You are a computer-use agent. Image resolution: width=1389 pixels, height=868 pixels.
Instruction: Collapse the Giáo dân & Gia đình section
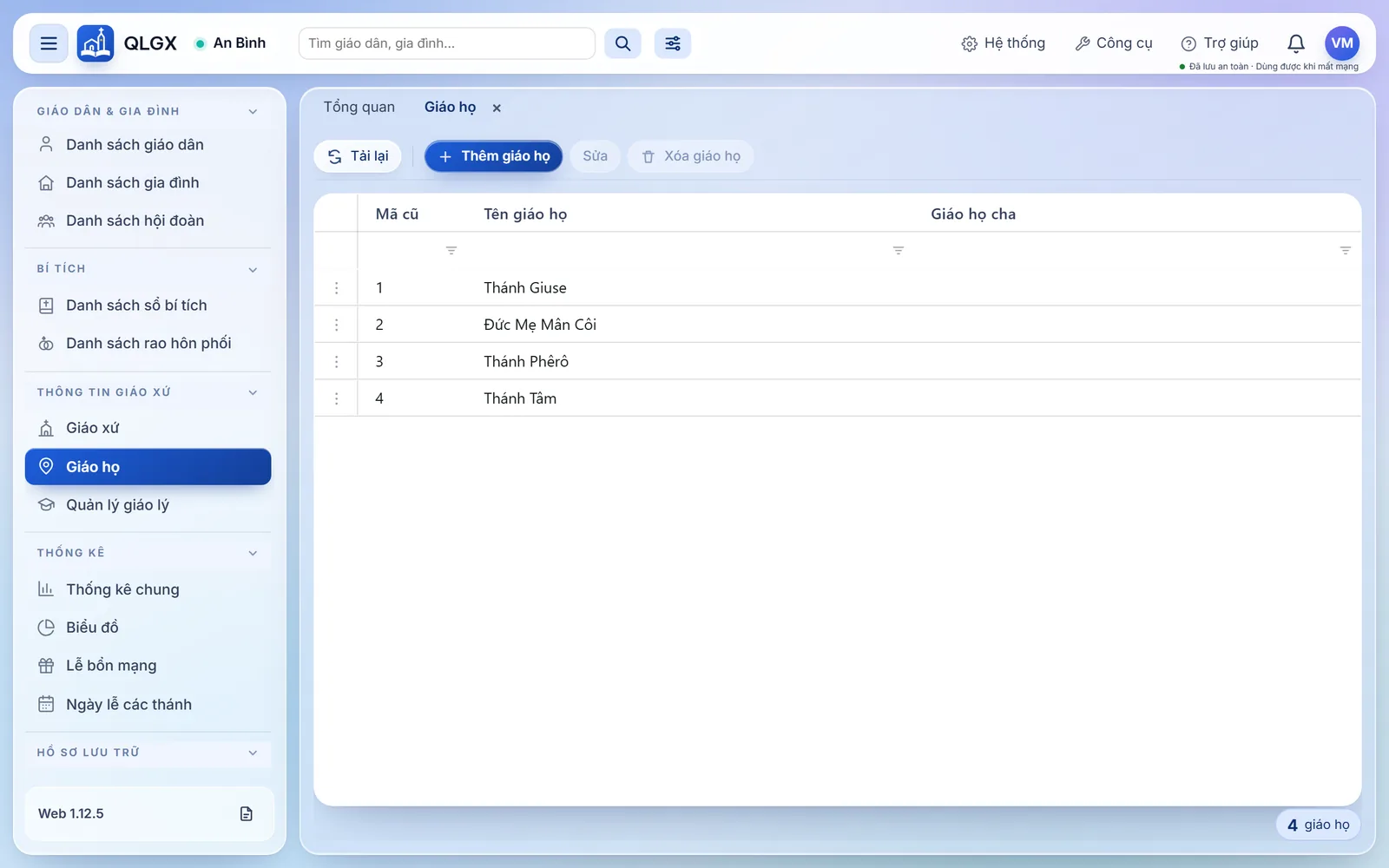[x=253, y=111]
